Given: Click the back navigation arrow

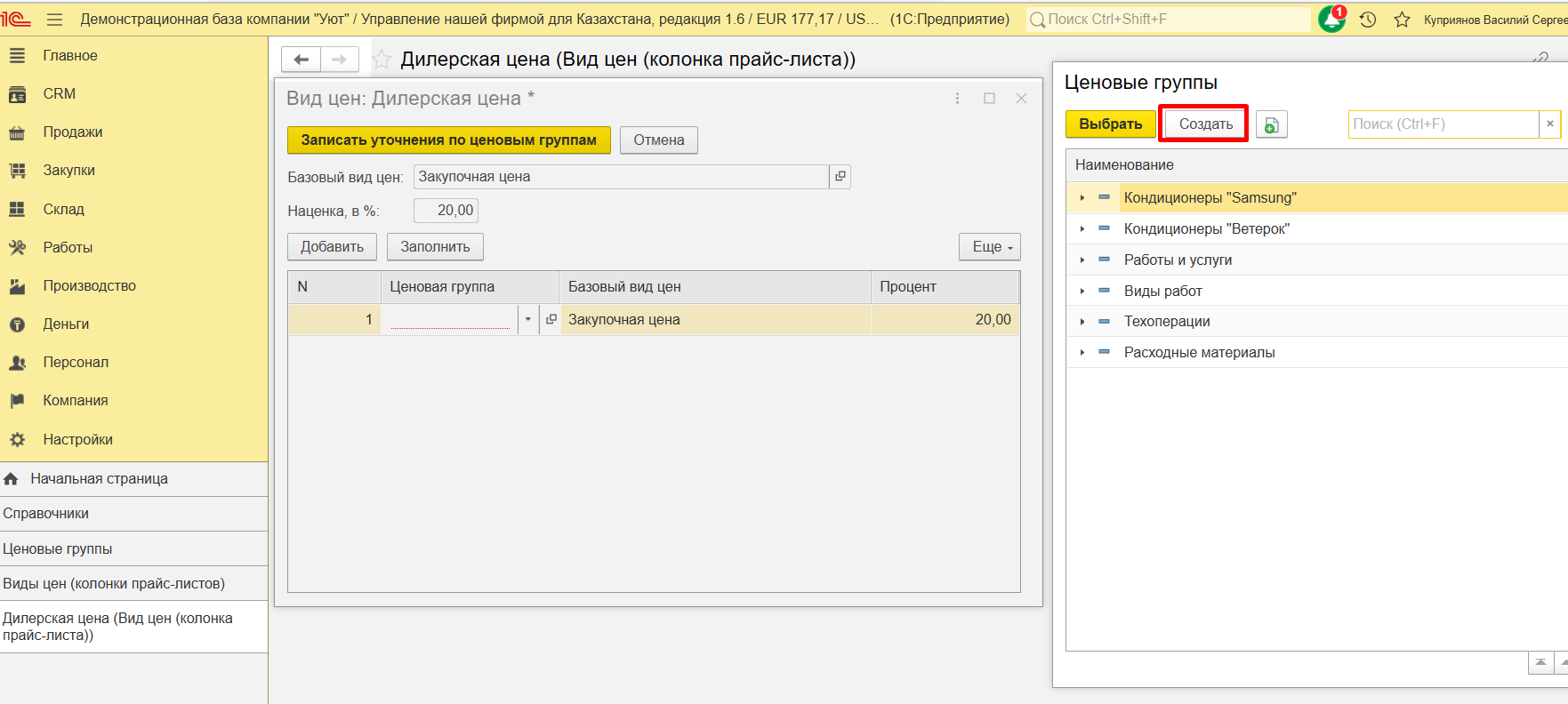Looking at the screenshot, I should pyautogui.click(x=302, y=60).
